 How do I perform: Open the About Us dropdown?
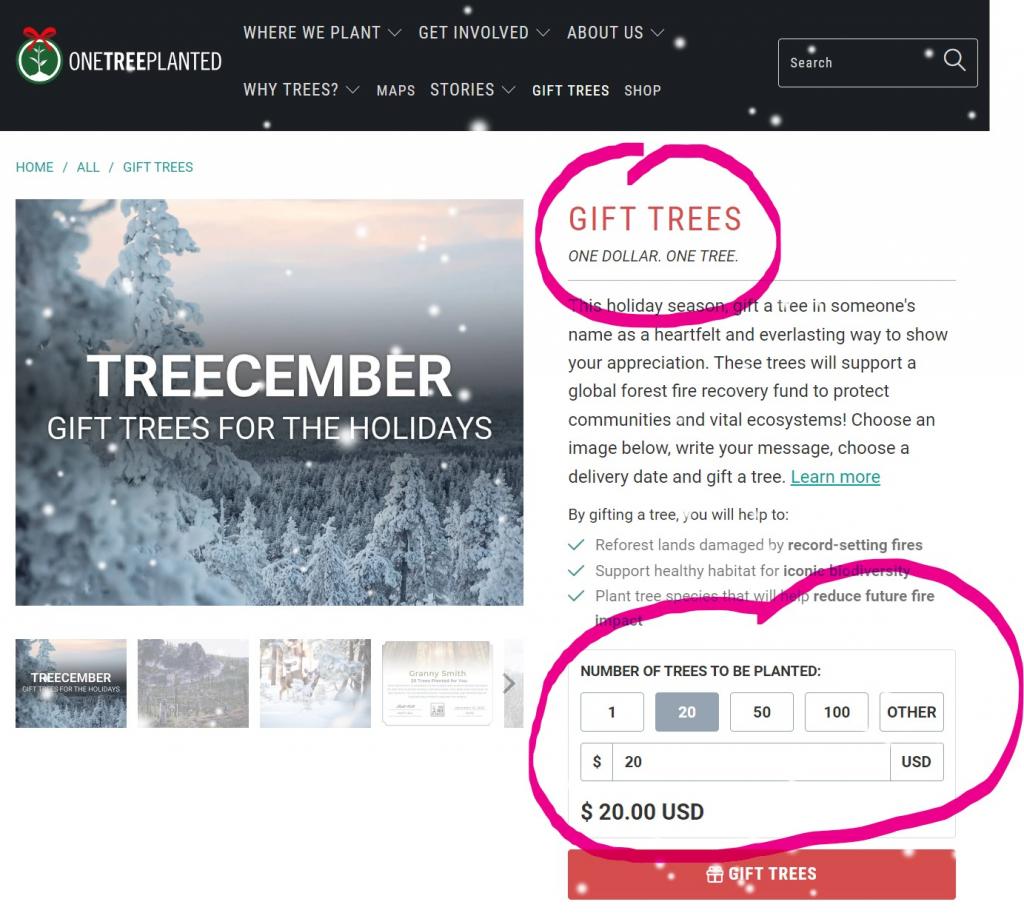pos(615,33)
